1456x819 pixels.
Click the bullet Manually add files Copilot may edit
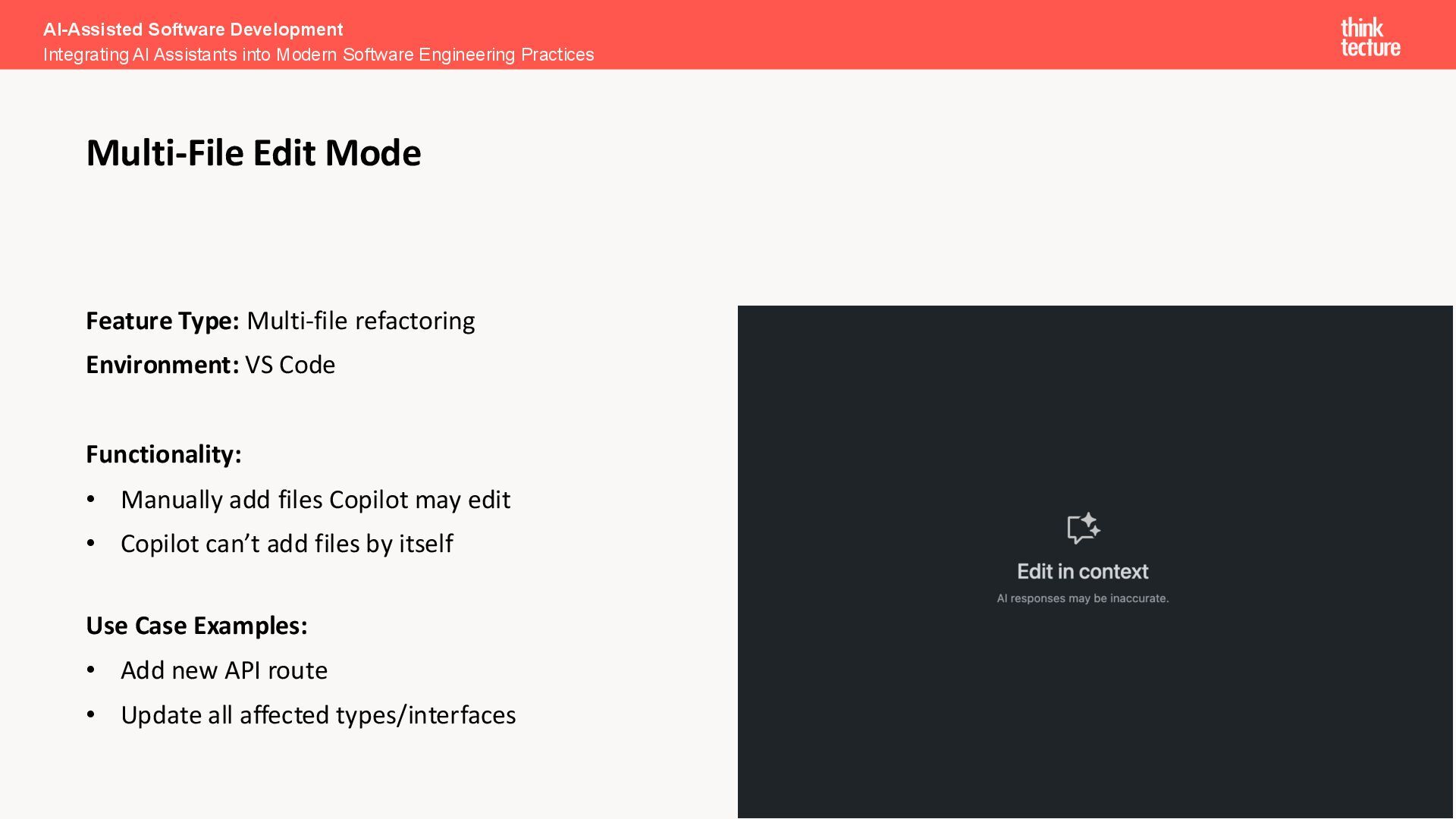[x=315, y=500]
